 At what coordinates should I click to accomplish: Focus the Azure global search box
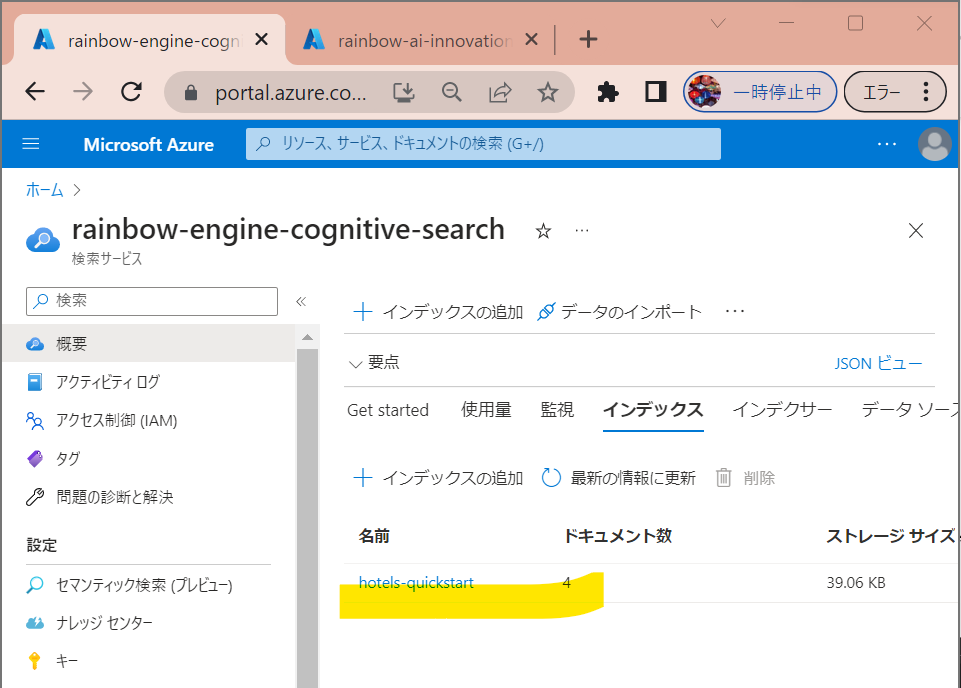point(483,144)
